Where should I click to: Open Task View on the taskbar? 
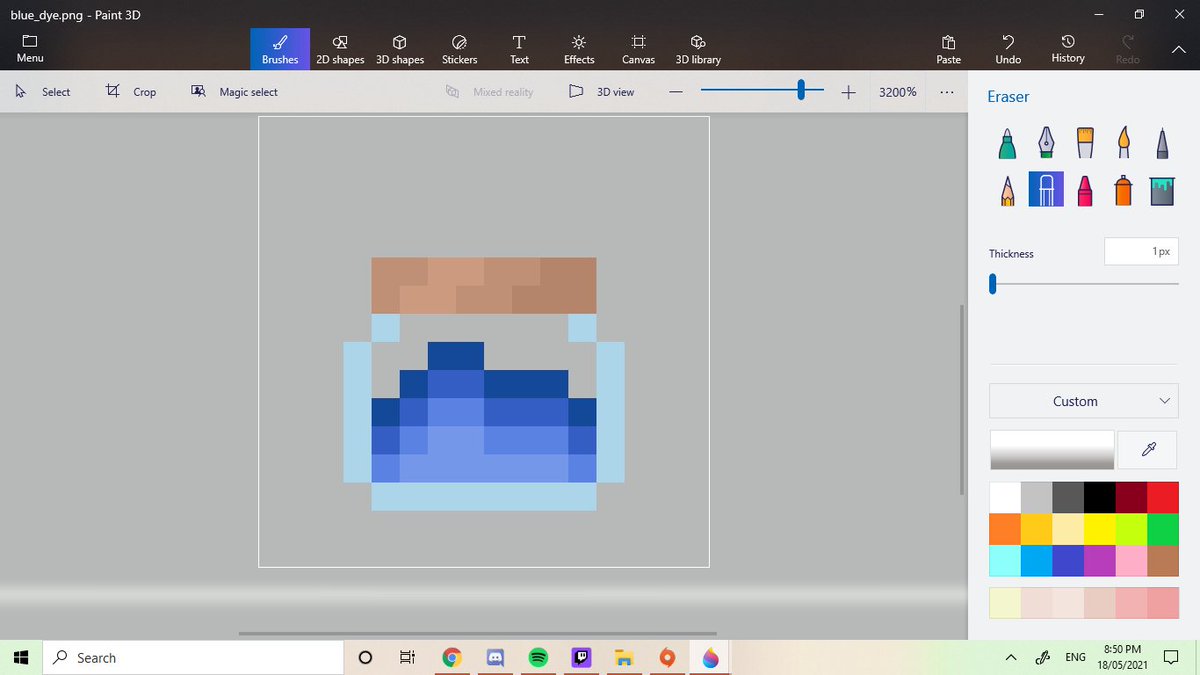(x=407, y=658)
